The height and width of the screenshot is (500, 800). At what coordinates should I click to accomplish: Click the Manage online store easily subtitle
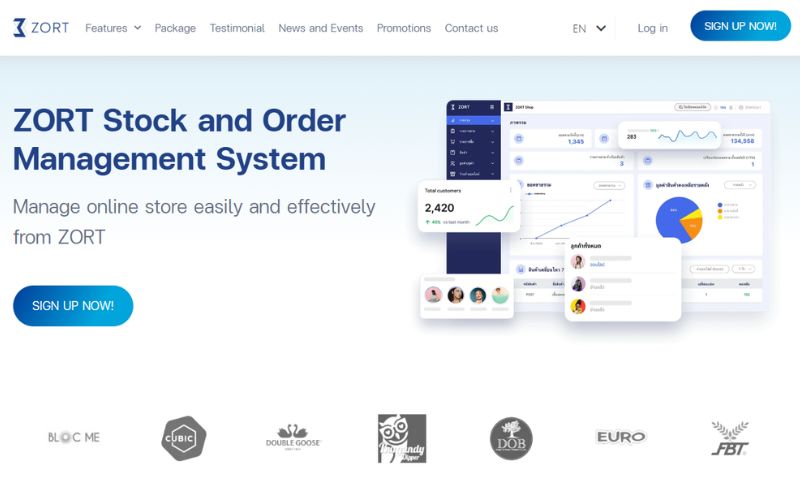click(x=194, y=222)
